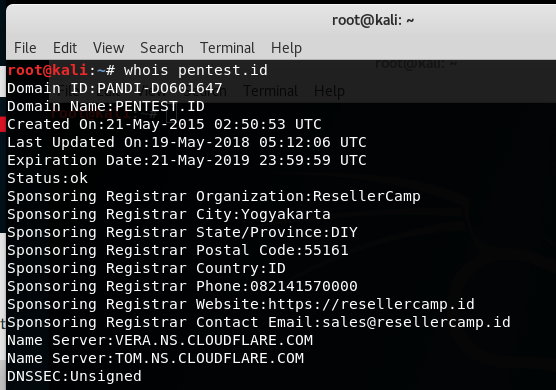Click the DNSSEC:Unsigned line

click(x=74, y=377)
